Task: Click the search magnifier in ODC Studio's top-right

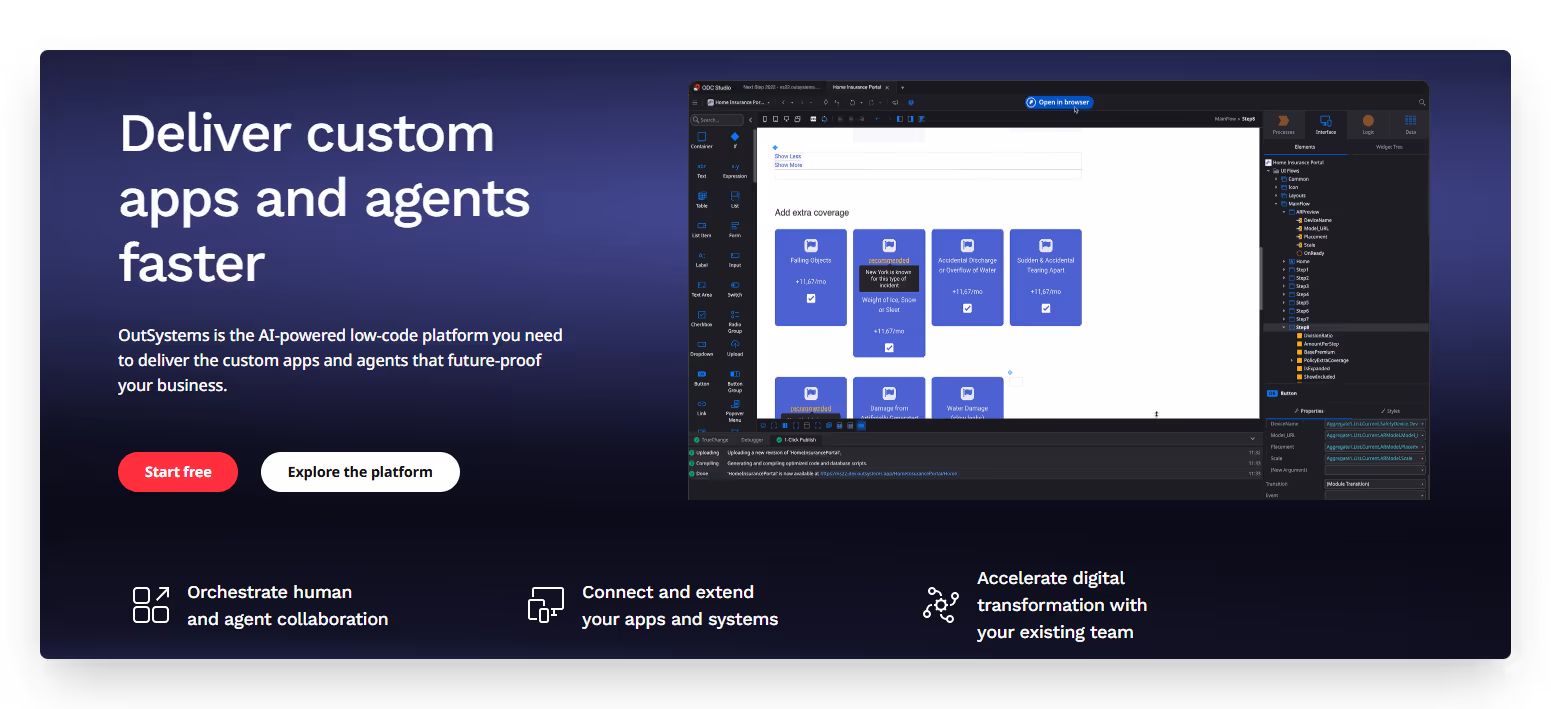Action: [x=1422, y=102]
